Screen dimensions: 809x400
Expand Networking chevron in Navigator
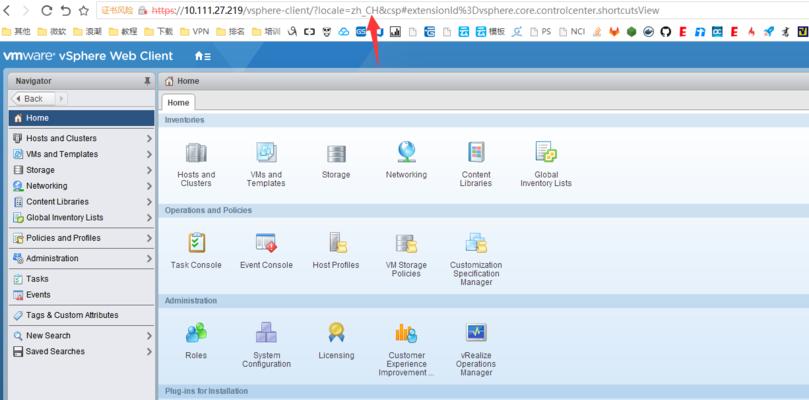coord(149,186)
